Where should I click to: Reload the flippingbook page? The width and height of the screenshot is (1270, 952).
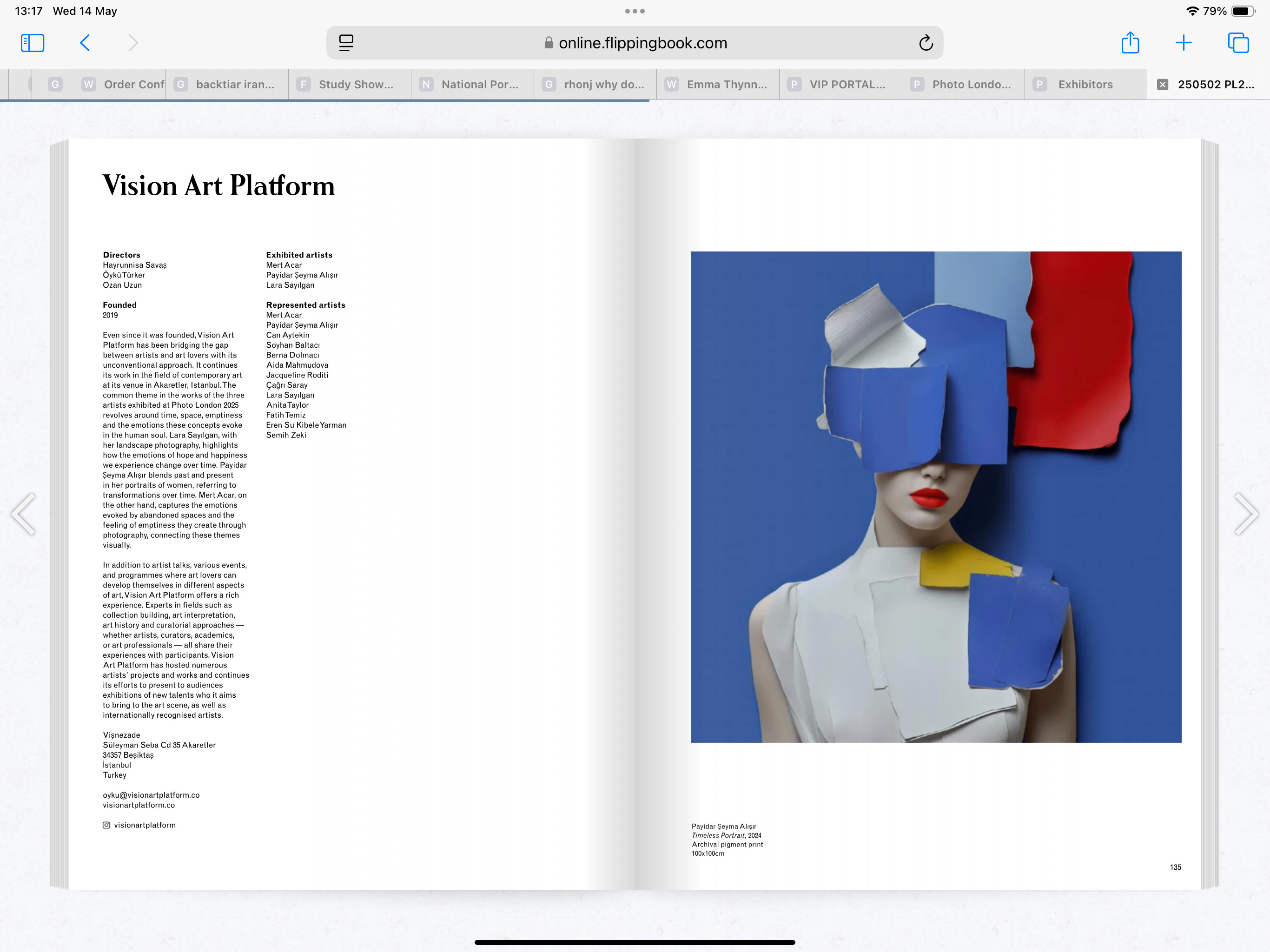pos(926,43)
